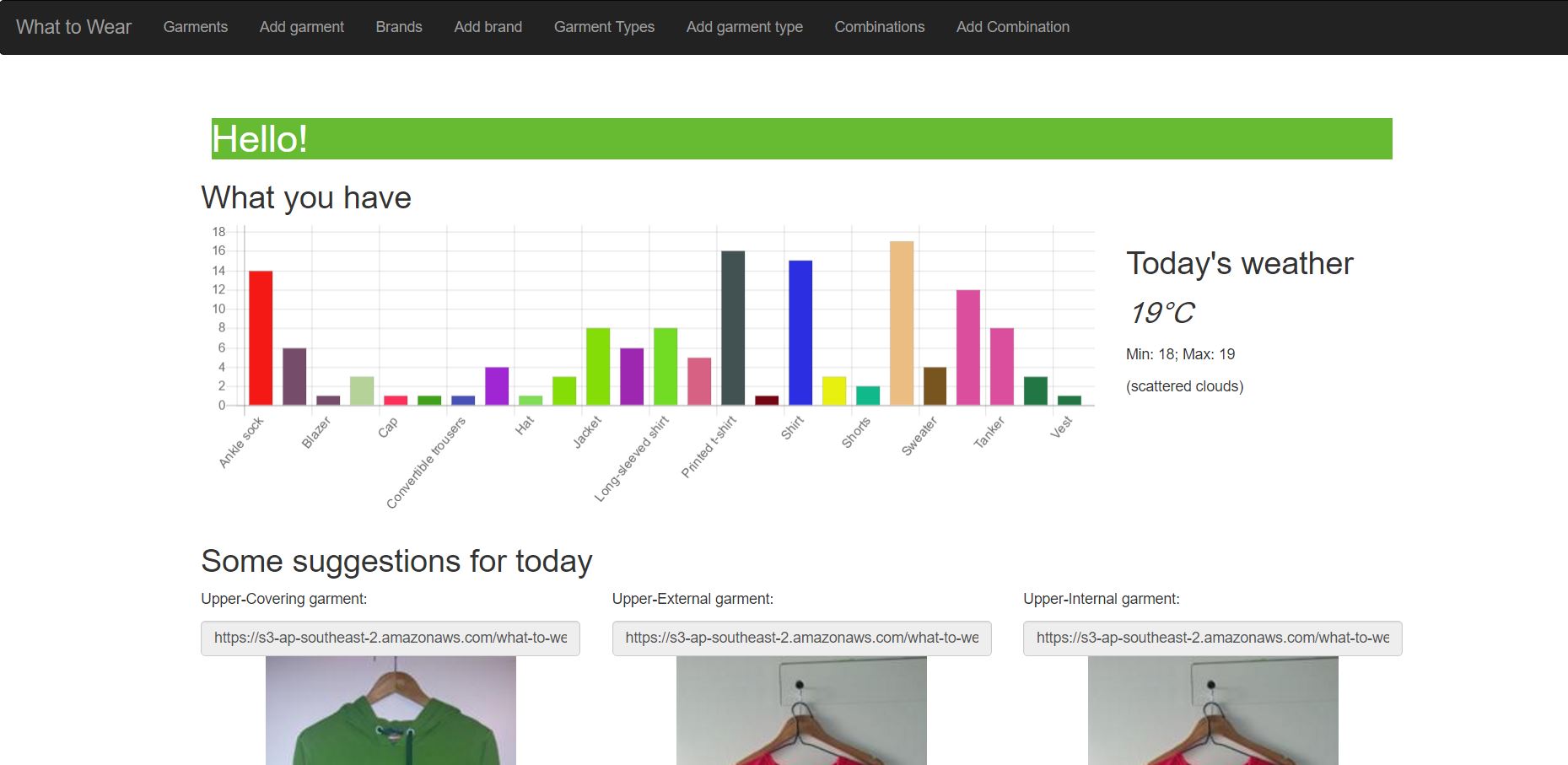1568x765 pixels.
Task: Open the Upper-External garment photo
Action: [801, 711]
